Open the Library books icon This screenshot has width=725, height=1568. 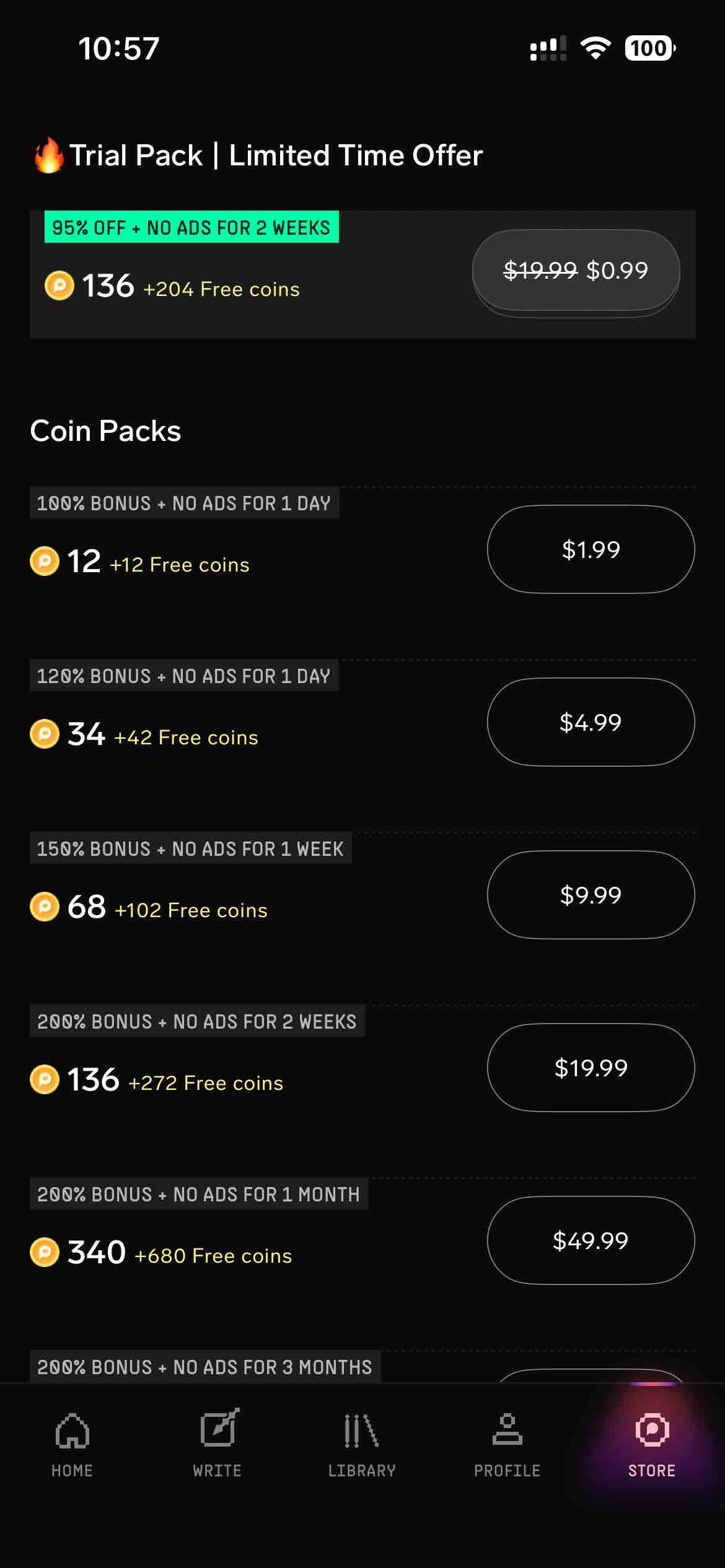362,1431
